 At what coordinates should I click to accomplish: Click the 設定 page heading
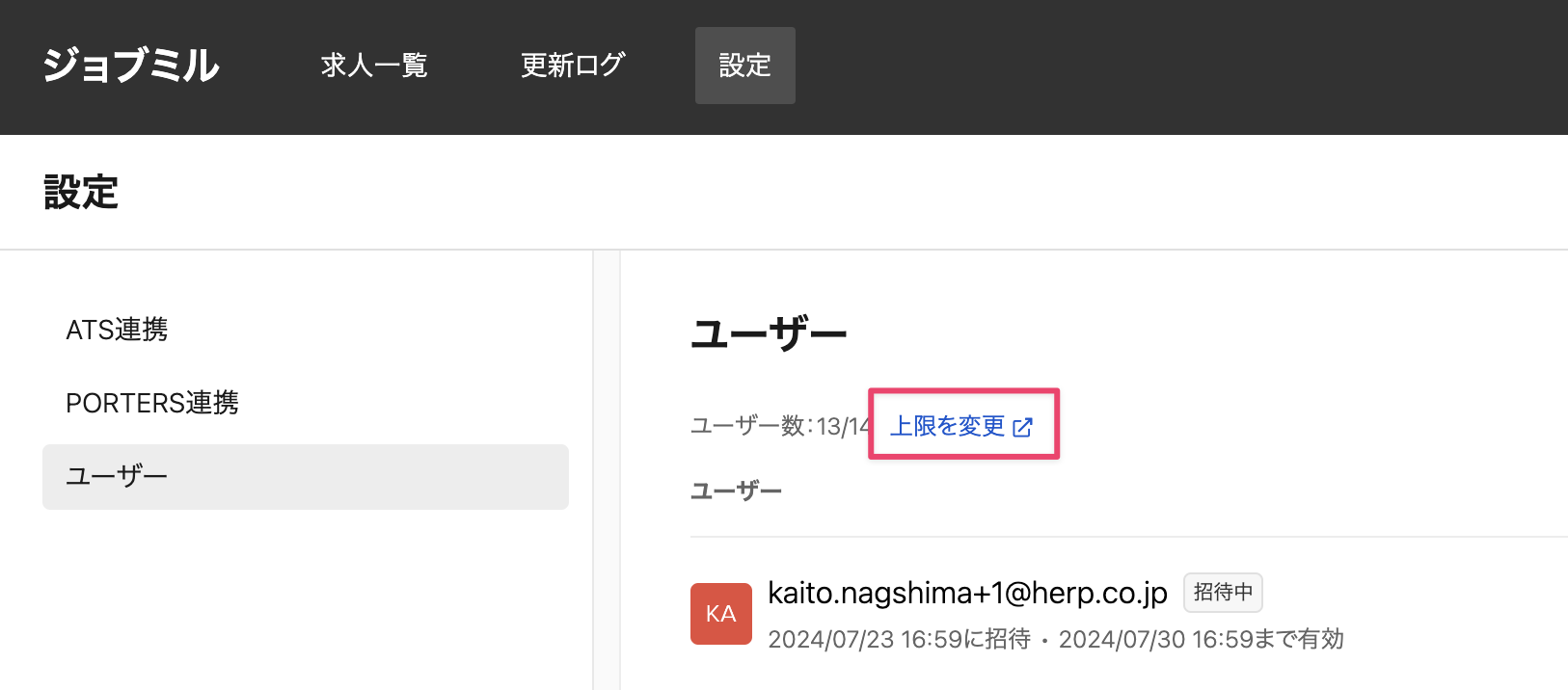81,193
